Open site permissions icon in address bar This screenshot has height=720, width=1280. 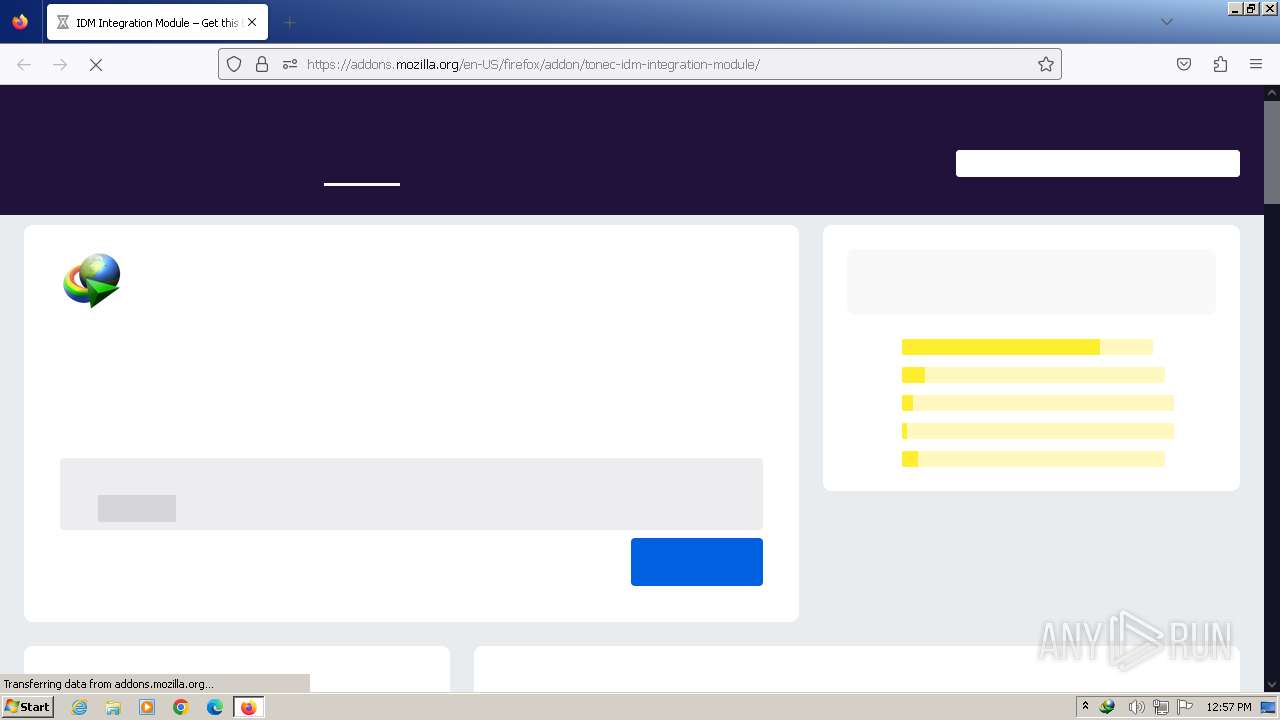[290, 64]
